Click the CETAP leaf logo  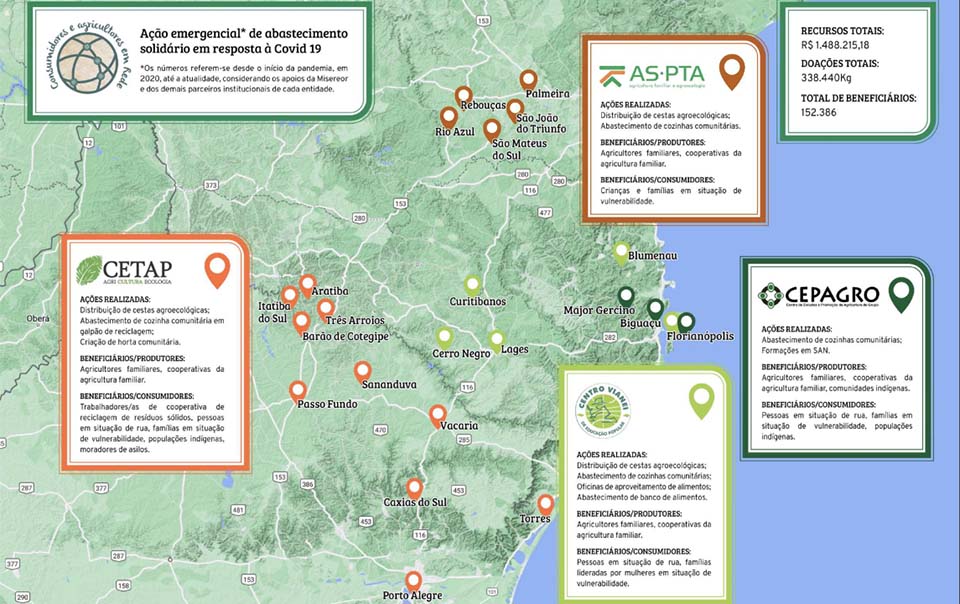(x=89, y=270)
